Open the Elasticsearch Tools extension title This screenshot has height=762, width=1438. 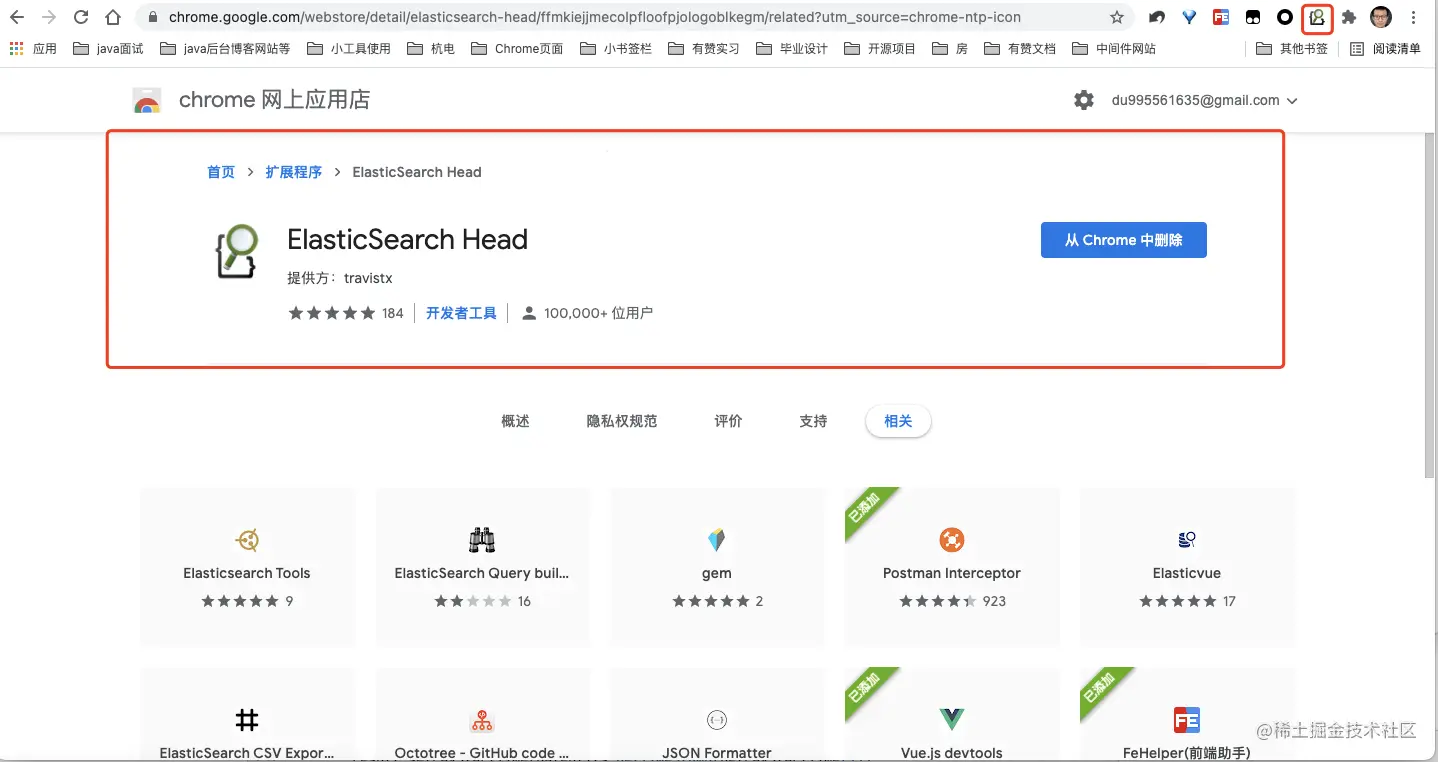tap(247, 573)
